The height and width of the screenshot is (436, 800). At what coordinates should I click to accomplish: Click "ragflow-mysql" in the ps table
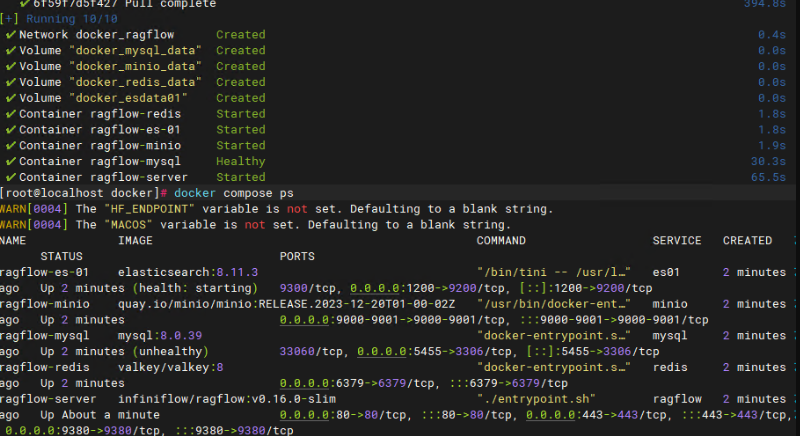[x=44, y=335]
